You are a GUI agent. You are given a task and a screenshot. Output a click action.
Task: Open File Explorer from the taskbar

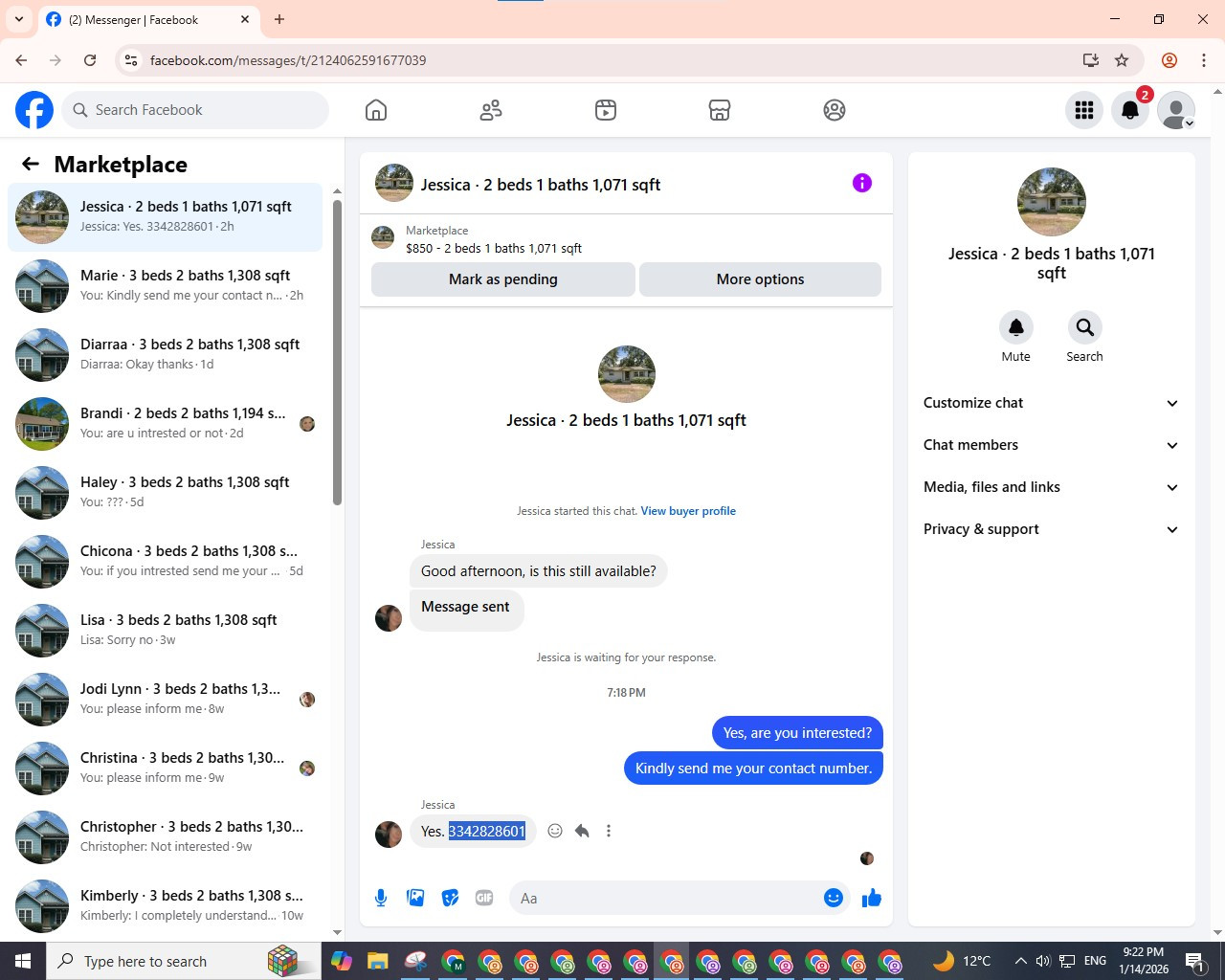point(377,961)
